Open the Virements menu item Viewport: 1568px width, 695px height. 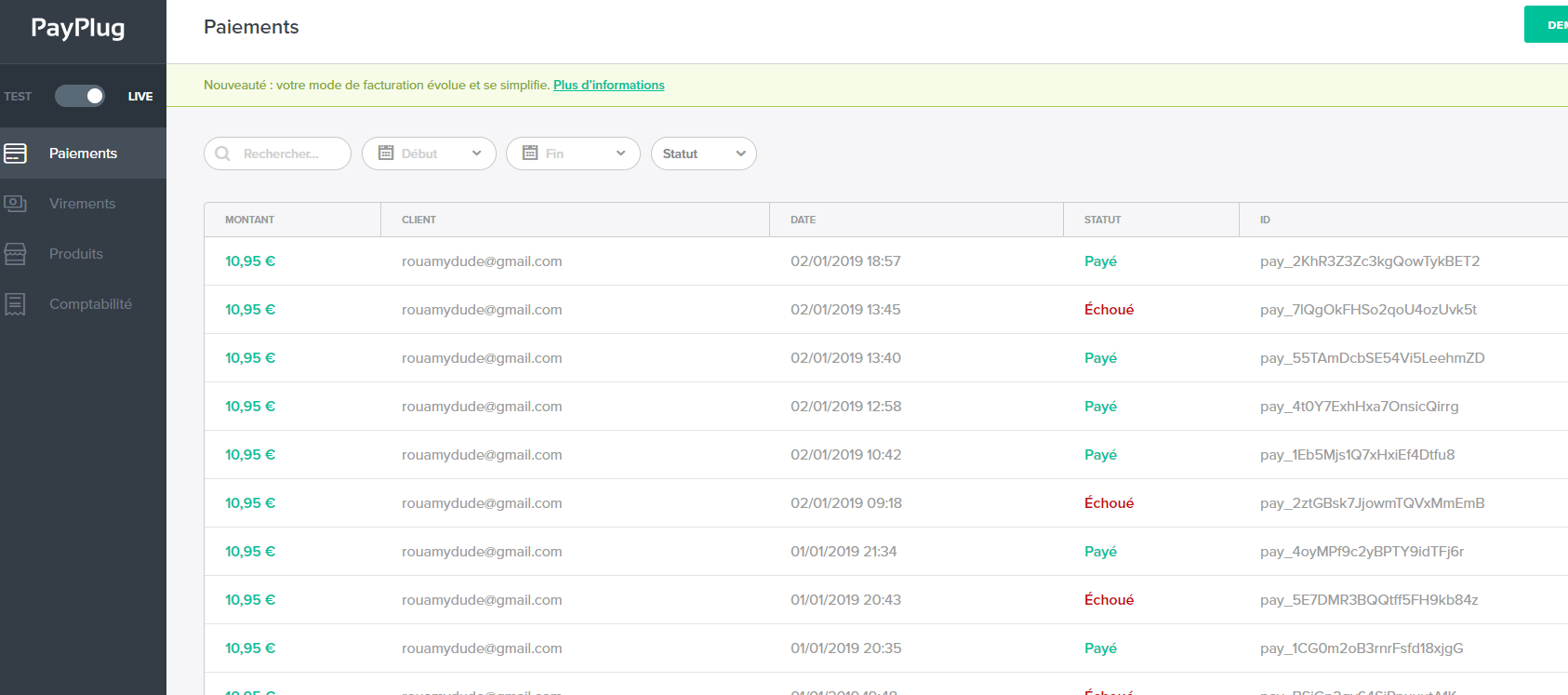(83, 204)
